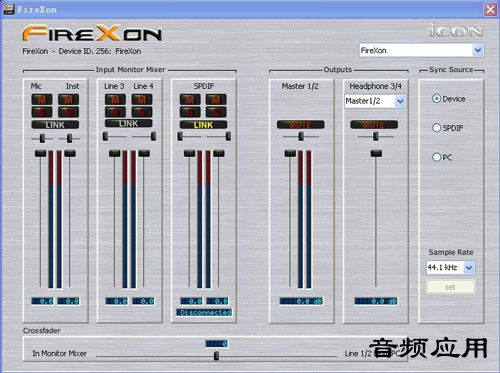This screenshot has height=373, width=500.
Task: Toggle LINK for Mic and Inst channels
Action: point(55,125)
